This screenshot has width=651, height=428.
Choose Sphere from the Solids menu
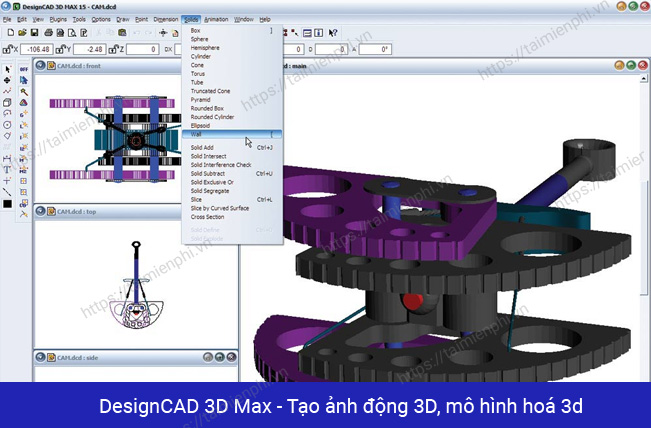click(x=232, y=39)
